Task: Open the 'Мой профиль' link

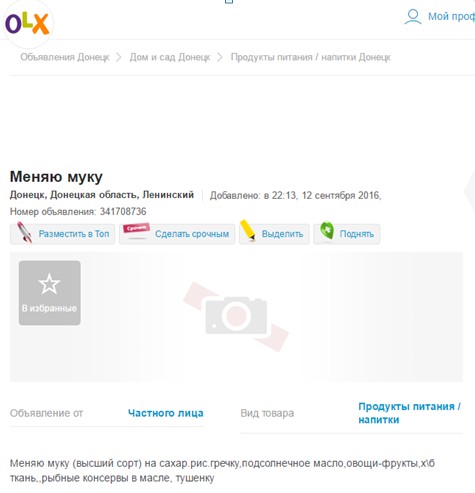Action: (x=451, y=16)
